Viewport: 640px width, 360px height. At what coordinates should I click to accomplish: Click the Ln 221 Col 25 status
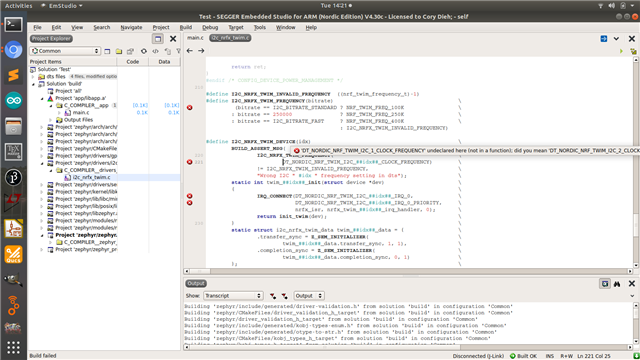pos(594,356)
